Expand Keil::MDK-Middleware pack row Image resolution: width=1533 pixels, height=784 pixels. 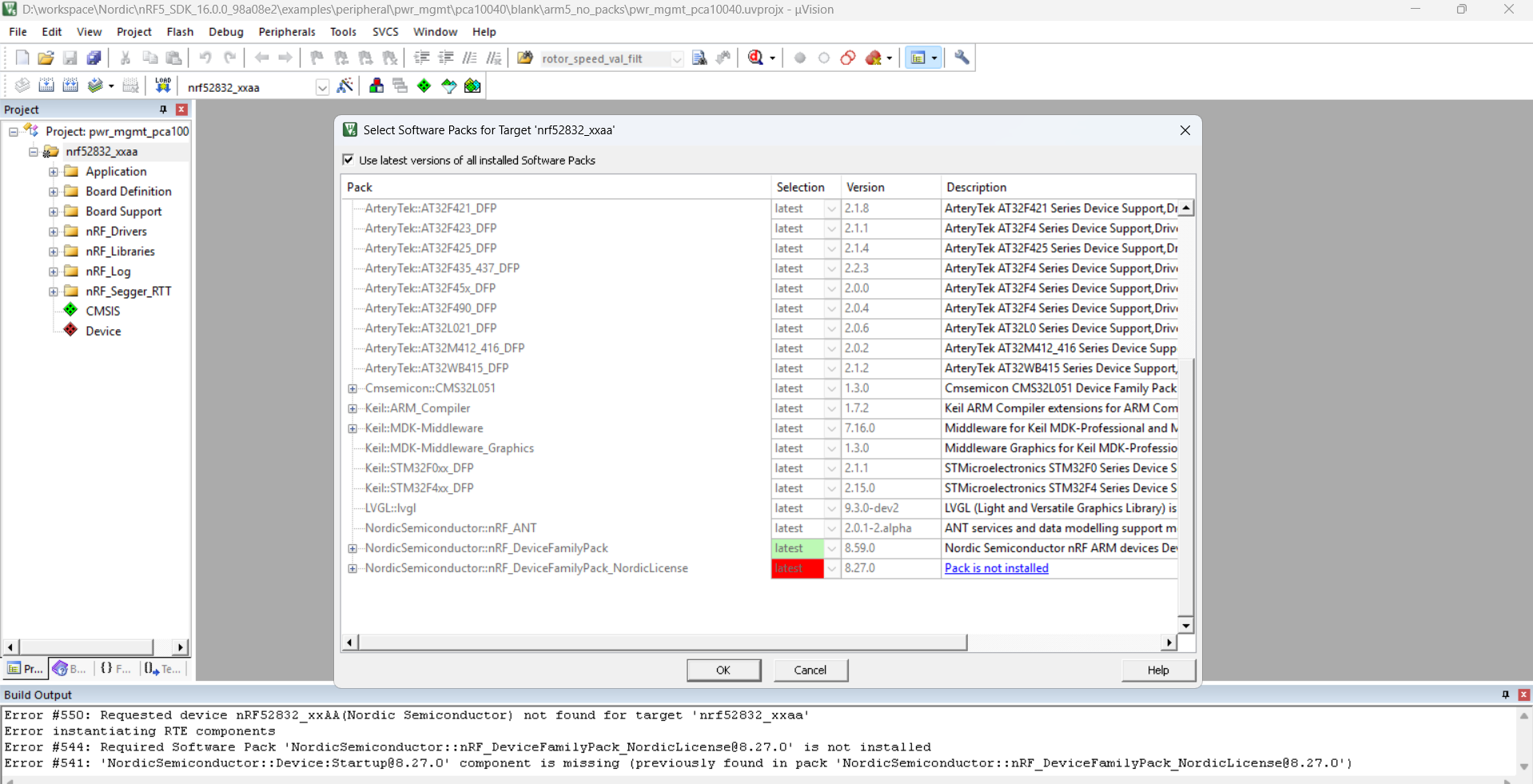[x=352, y=428]
